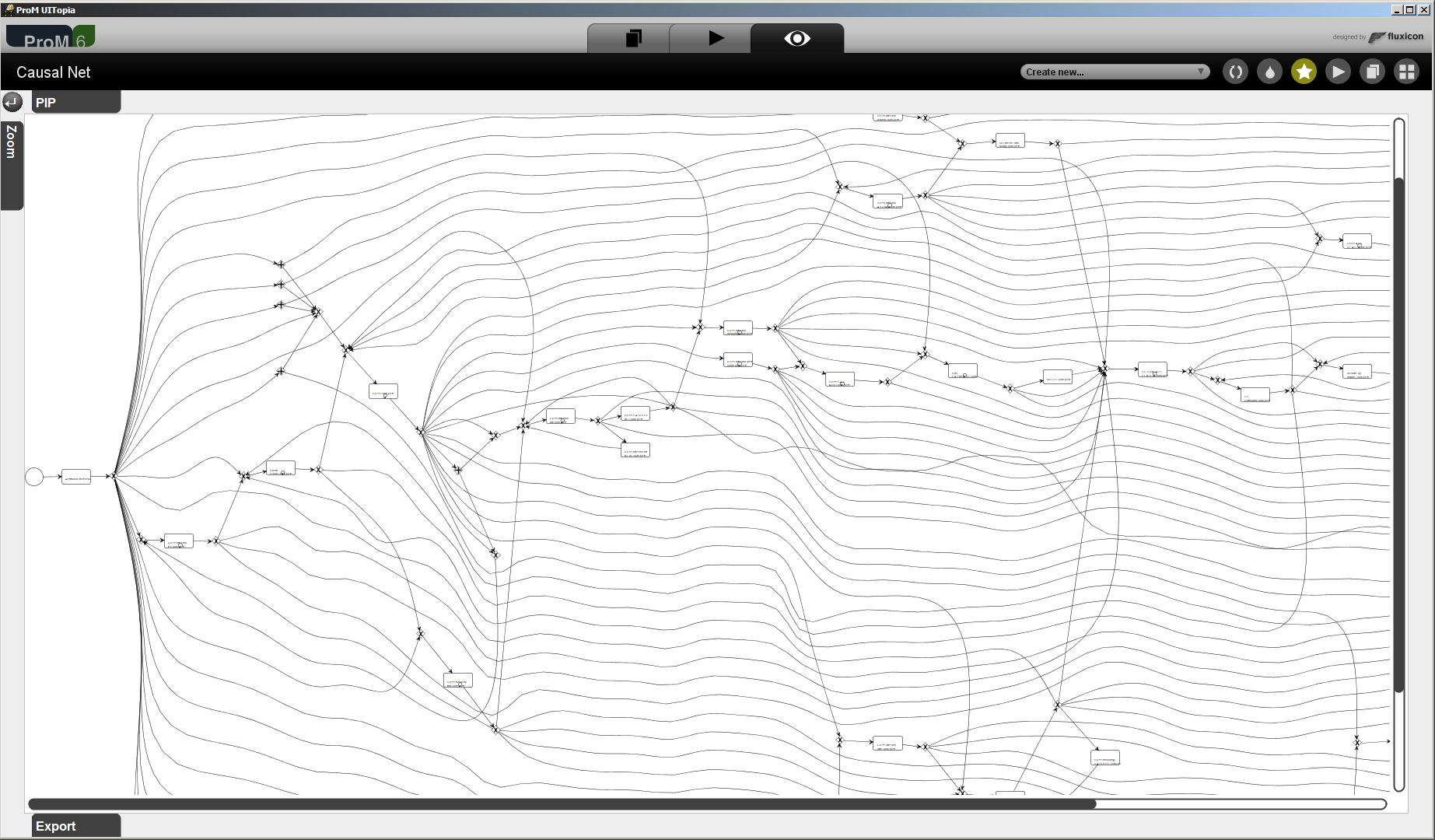Open the Create new... dropdown
The height and width of the screenshot is (840, 1435).
[1115, 72]
